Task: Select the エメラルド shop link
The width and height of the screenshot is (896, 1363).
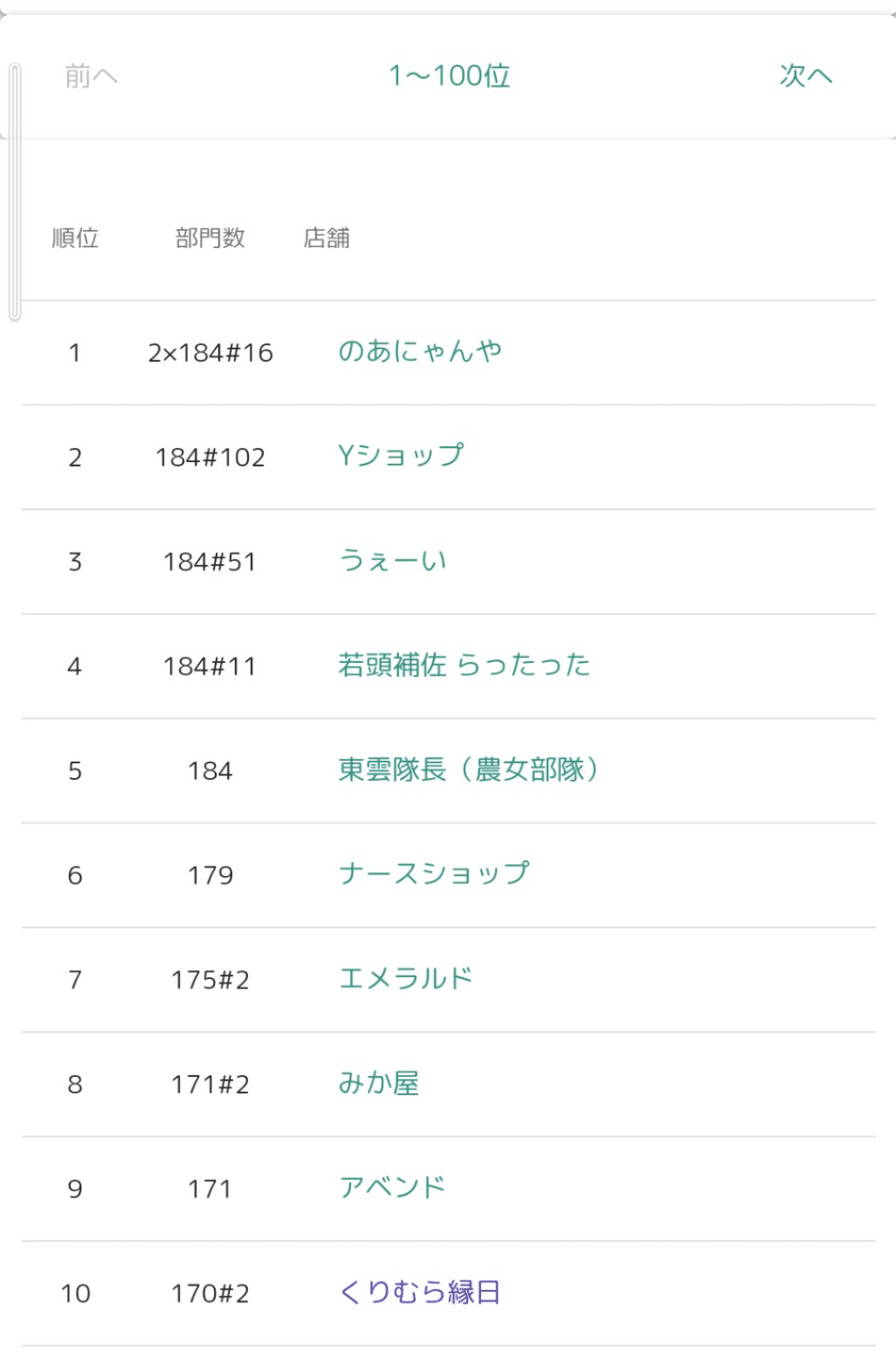Action: click(x=406, y=979)
